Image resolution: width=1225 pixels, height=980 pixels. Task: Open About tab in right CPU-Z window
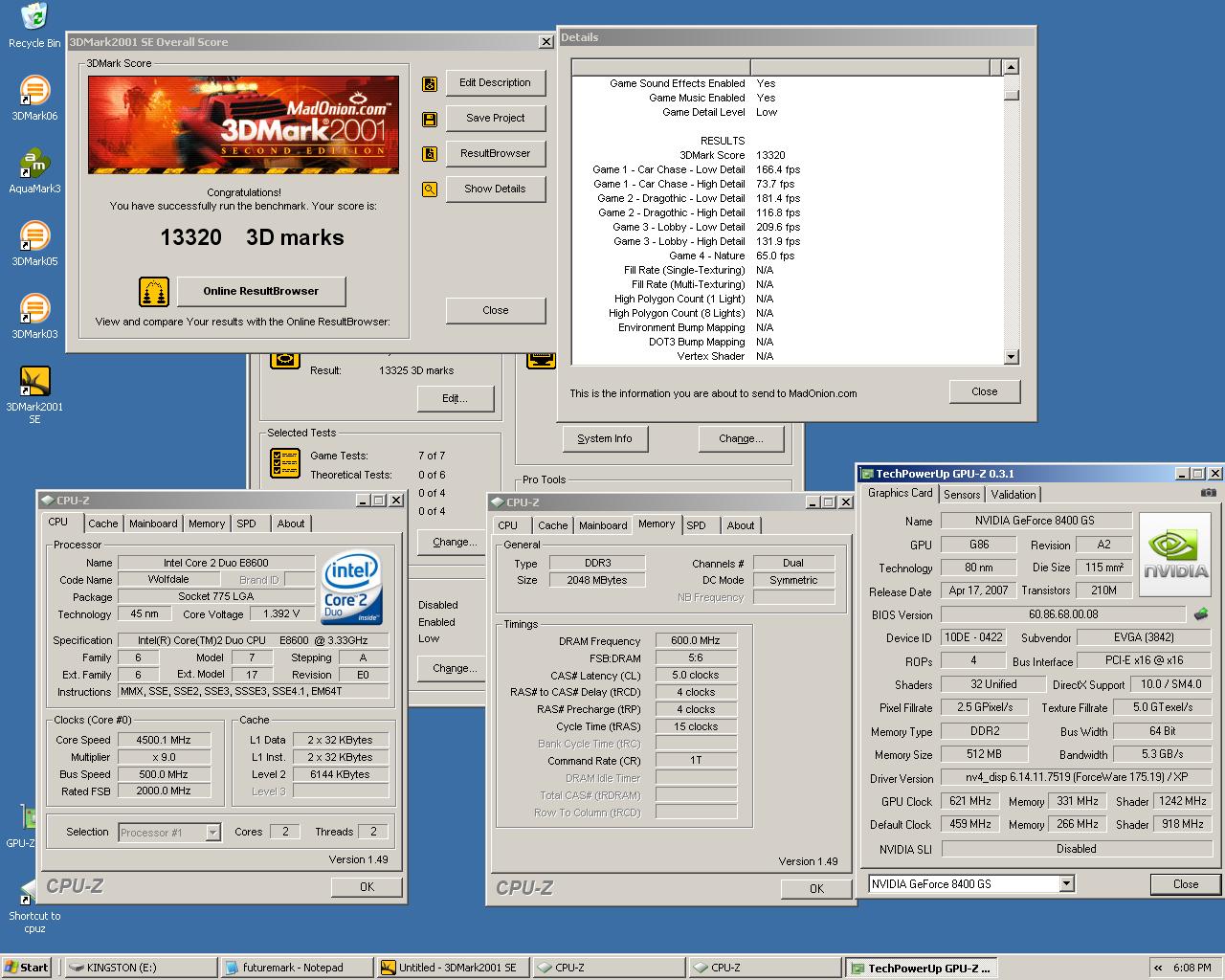(x=741, y=525)
